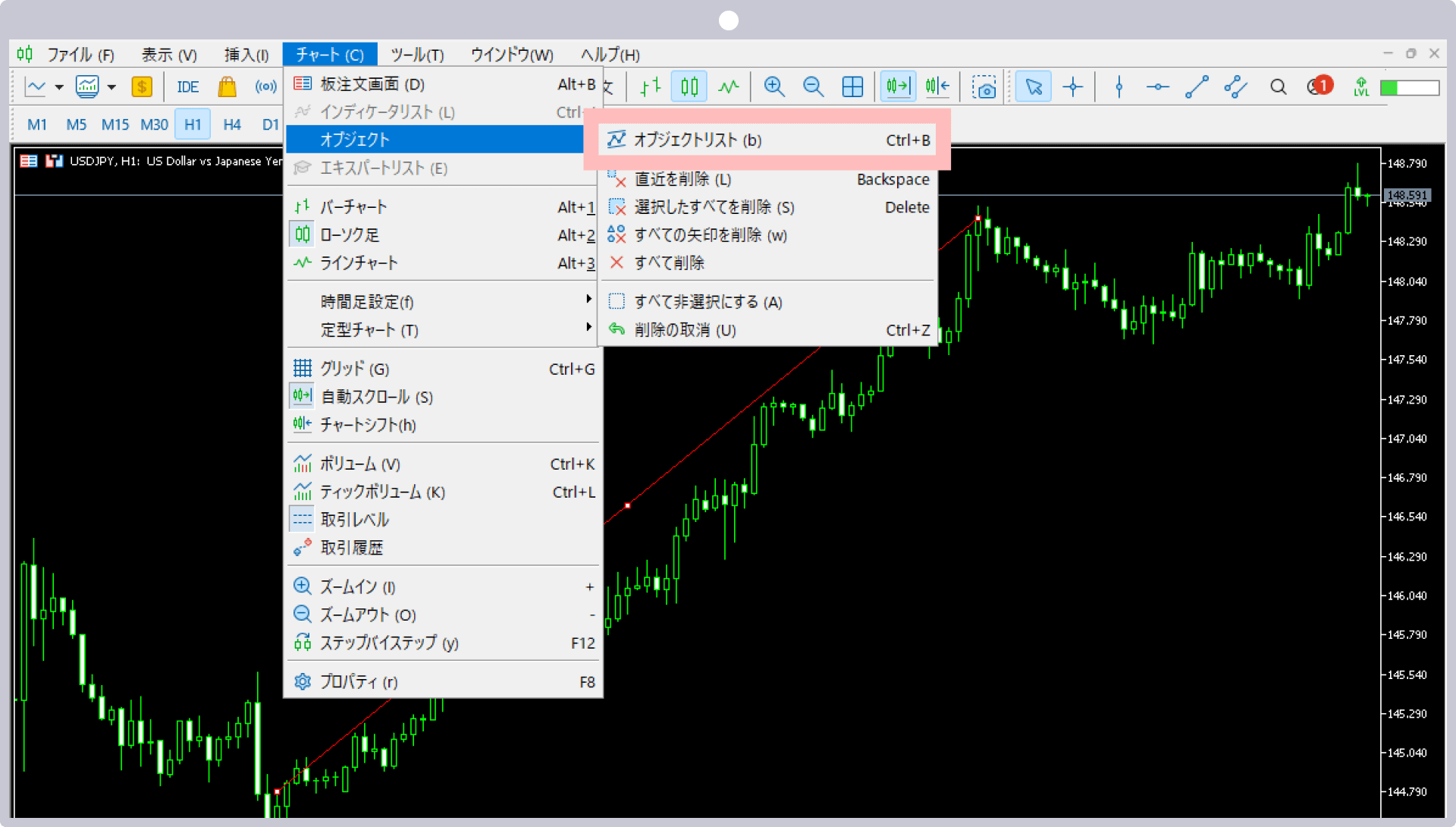
Task: Toggle チャートシフト(h) option
Action: point(444,425)
